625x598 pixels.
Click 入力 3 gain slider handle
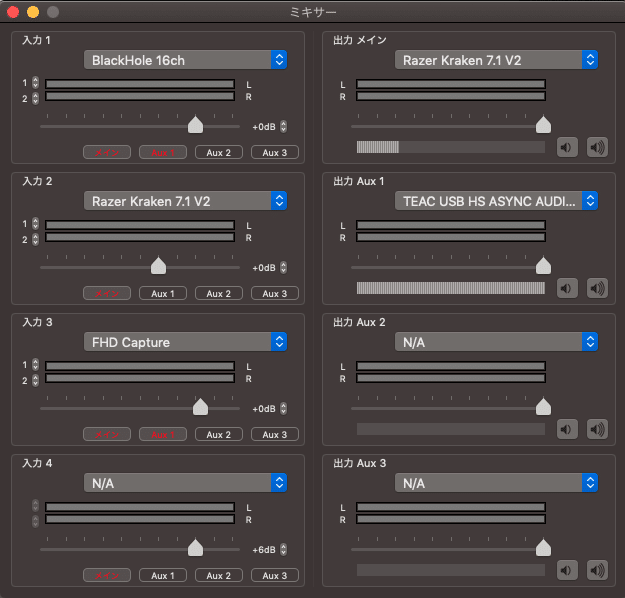(x=200, y=407)
